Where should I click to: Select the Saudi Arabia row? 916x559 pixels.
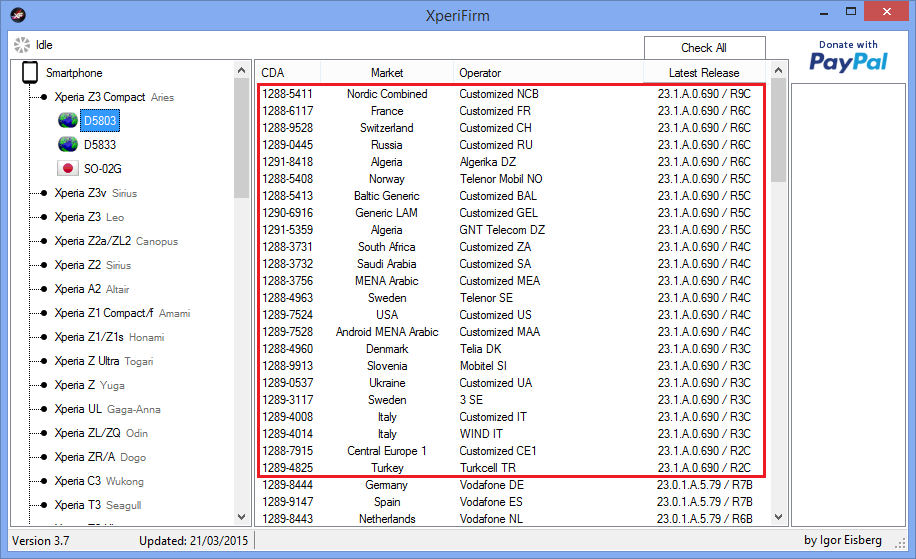(x=511, y=263)
